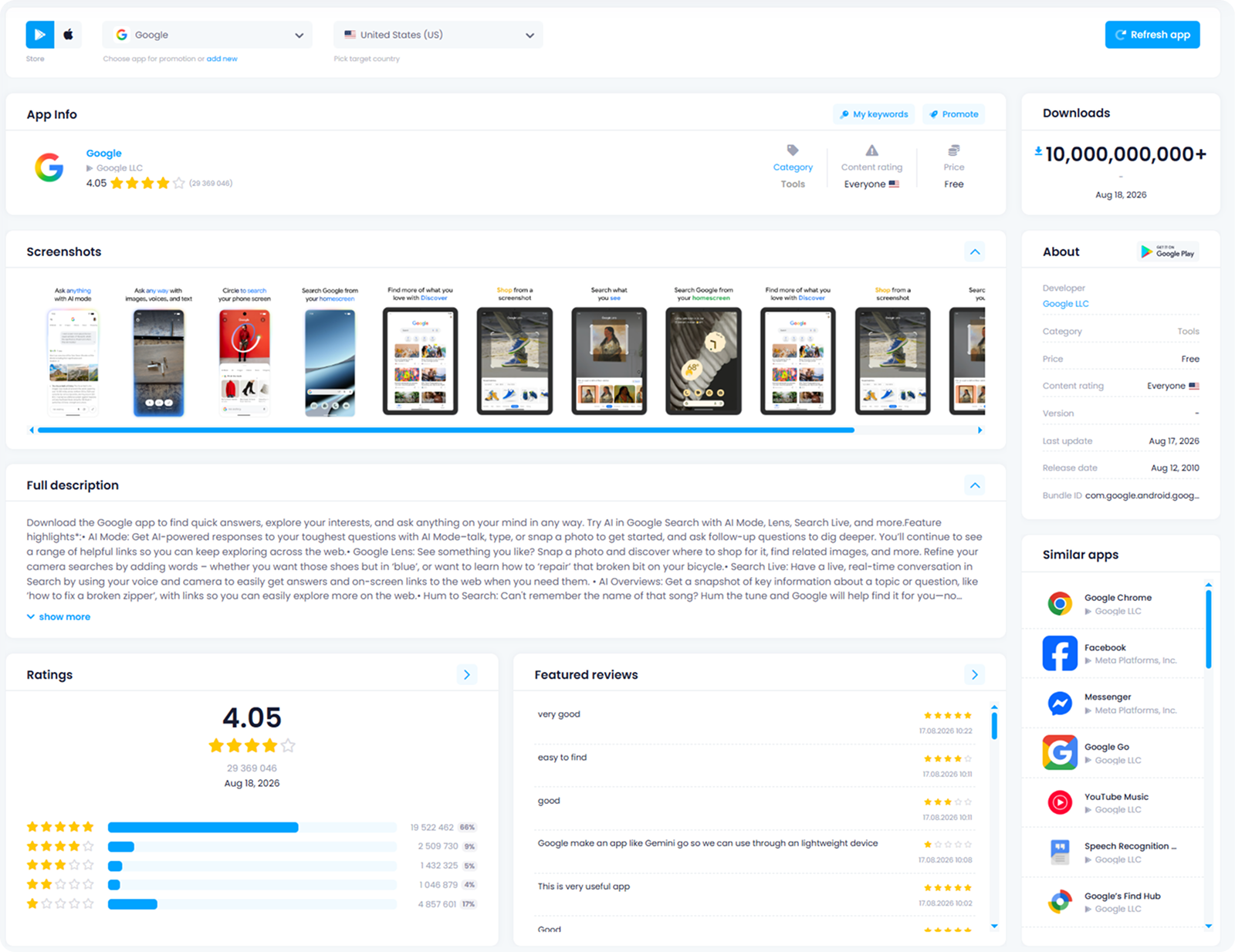Open Speech Recognition app in Similar apps
1235x952 pixels.
pos(1112,852)
